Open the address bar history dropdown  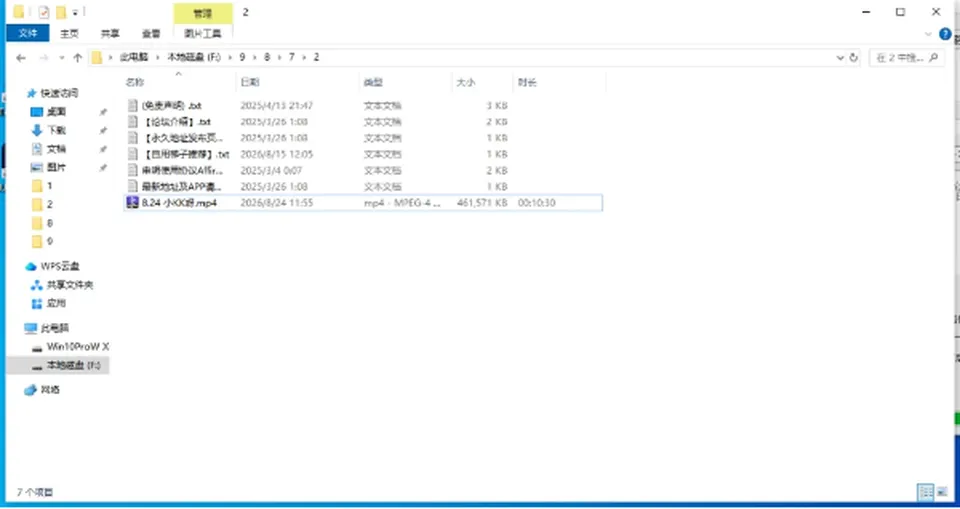[x=840, y=58]
